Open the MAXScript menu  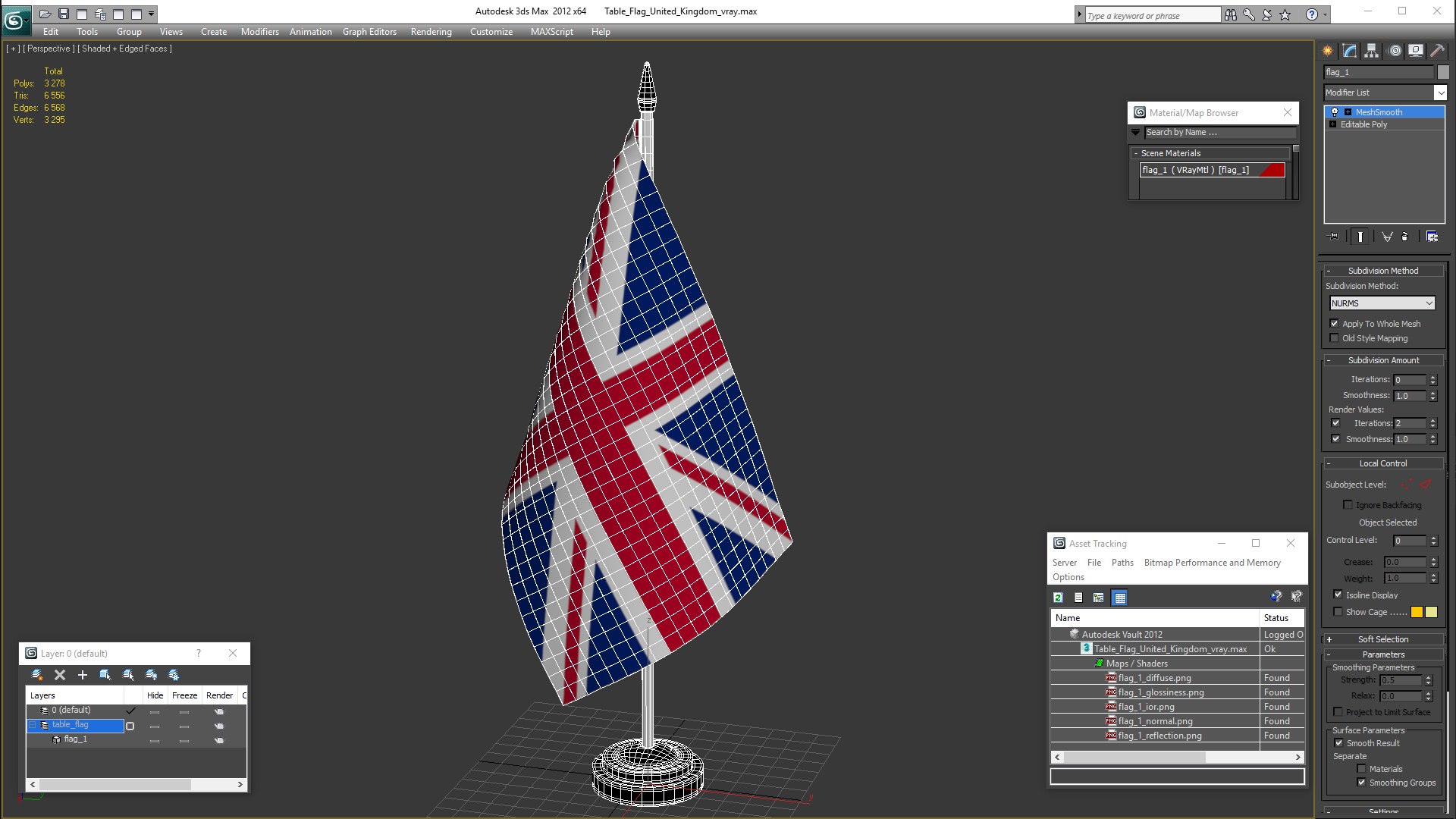click(x=551, y=32)
